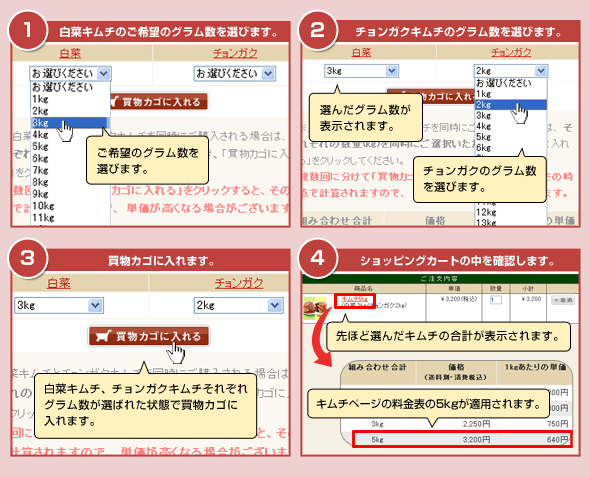This screenshot has height=477, width=590.
Task: Open the step 2 dropdown showing 3kg
Action: (361, 71)
